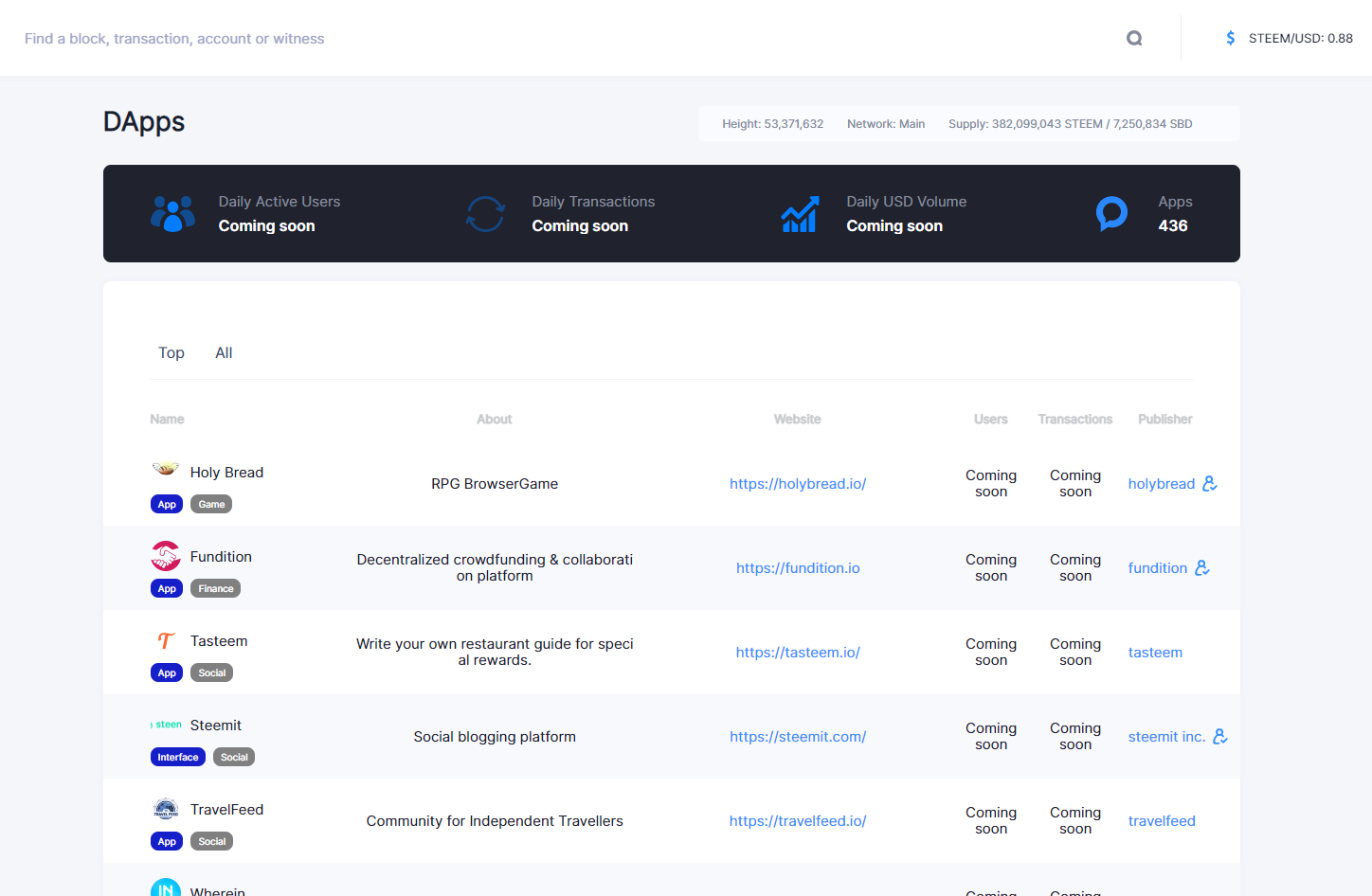This screenshot has height=896, width=1372.
Task: Open the holybread publisher profile
Action: point(1162,484)
